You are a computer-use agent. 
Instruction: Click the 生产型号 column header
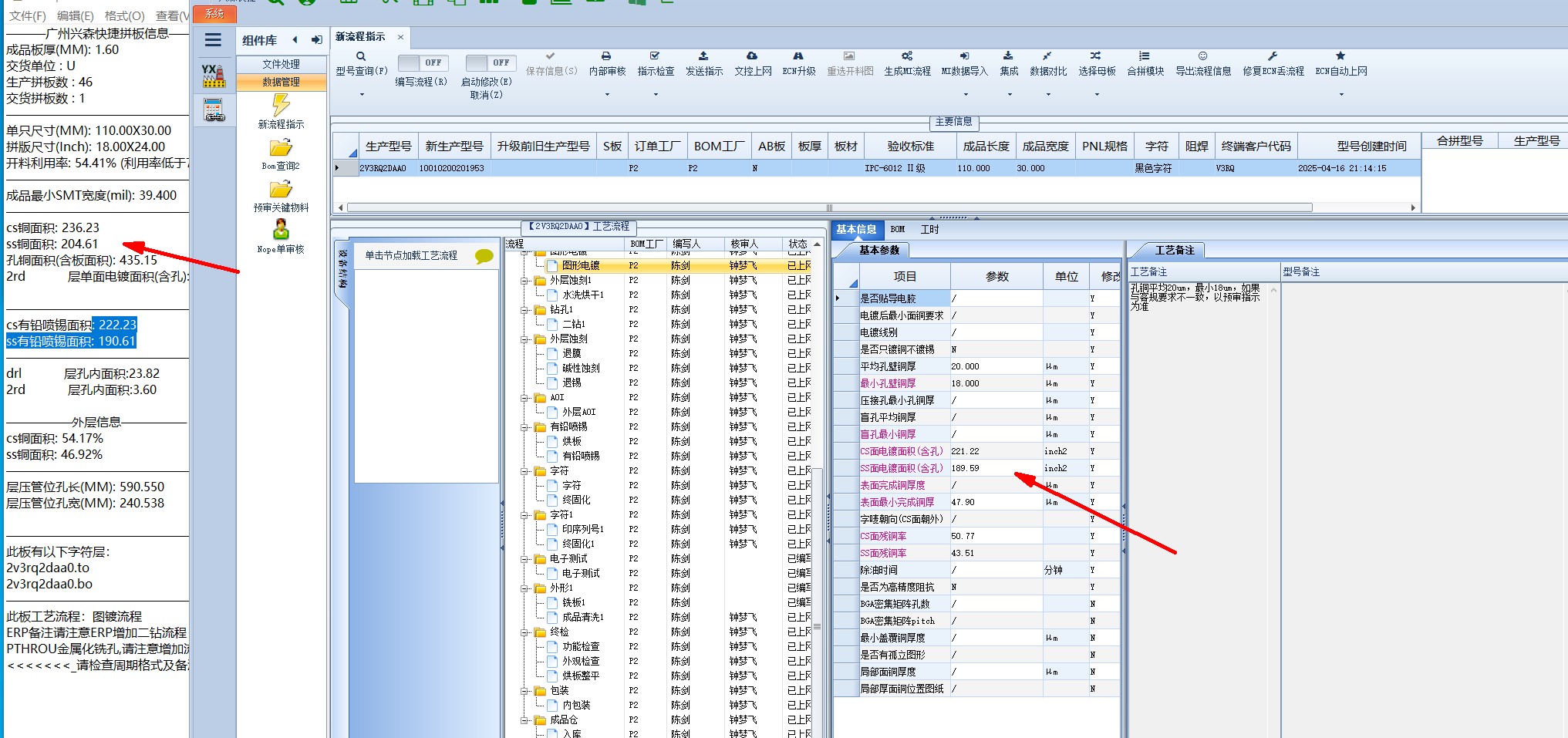click(388, 146)
